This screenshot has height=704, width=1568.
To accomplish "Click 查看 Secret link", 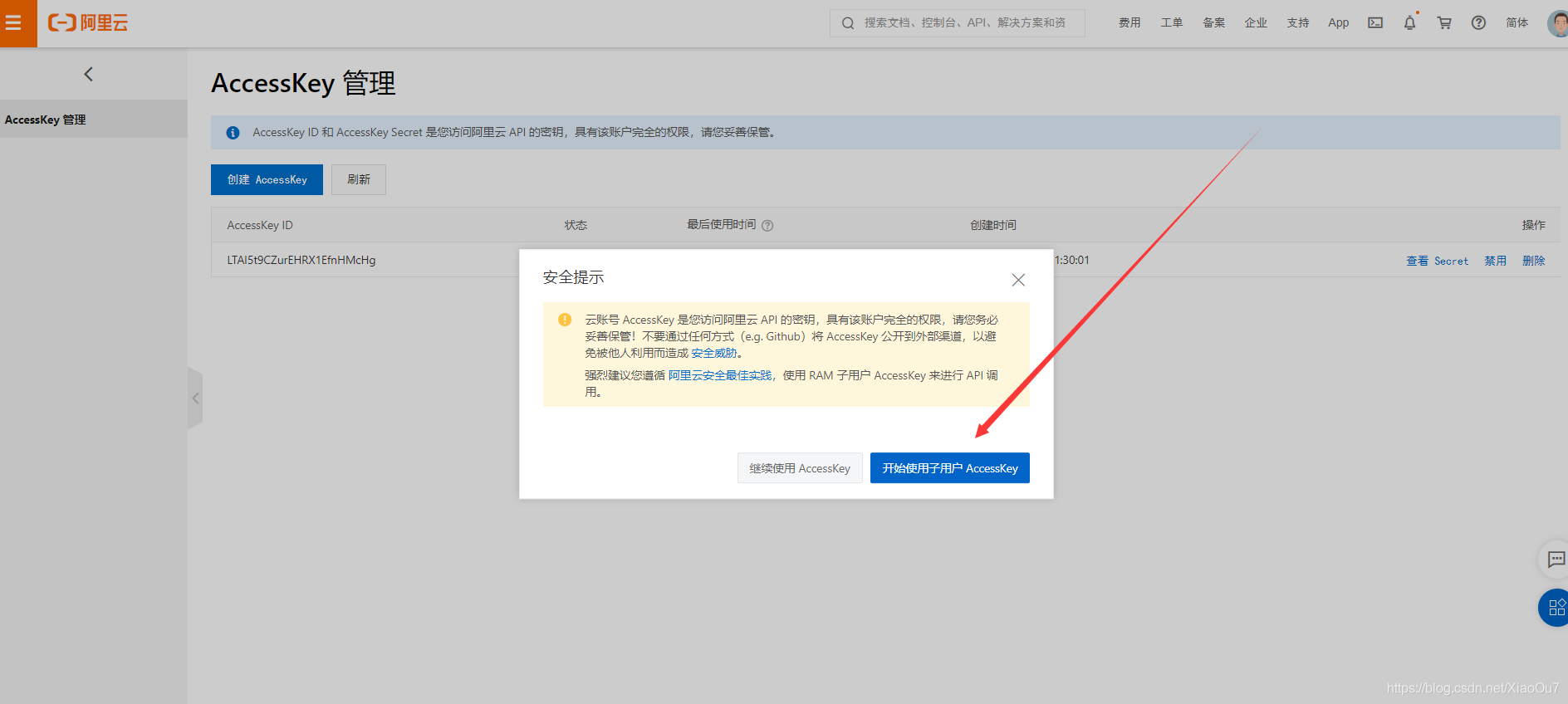I will pos(1437,261).
